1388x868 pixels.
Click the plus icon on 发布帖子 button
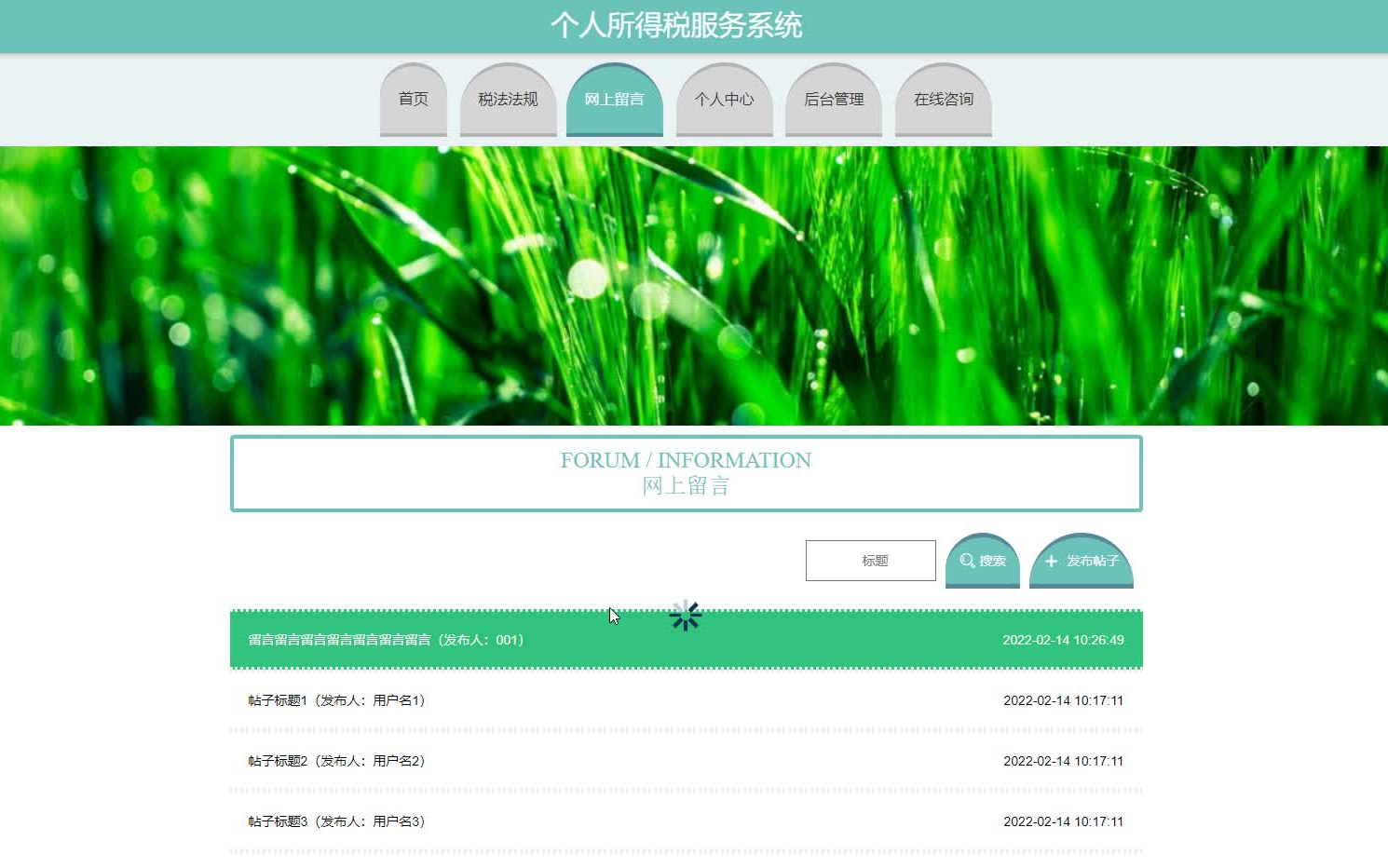pyautogui.click(x=1051, y=561)
